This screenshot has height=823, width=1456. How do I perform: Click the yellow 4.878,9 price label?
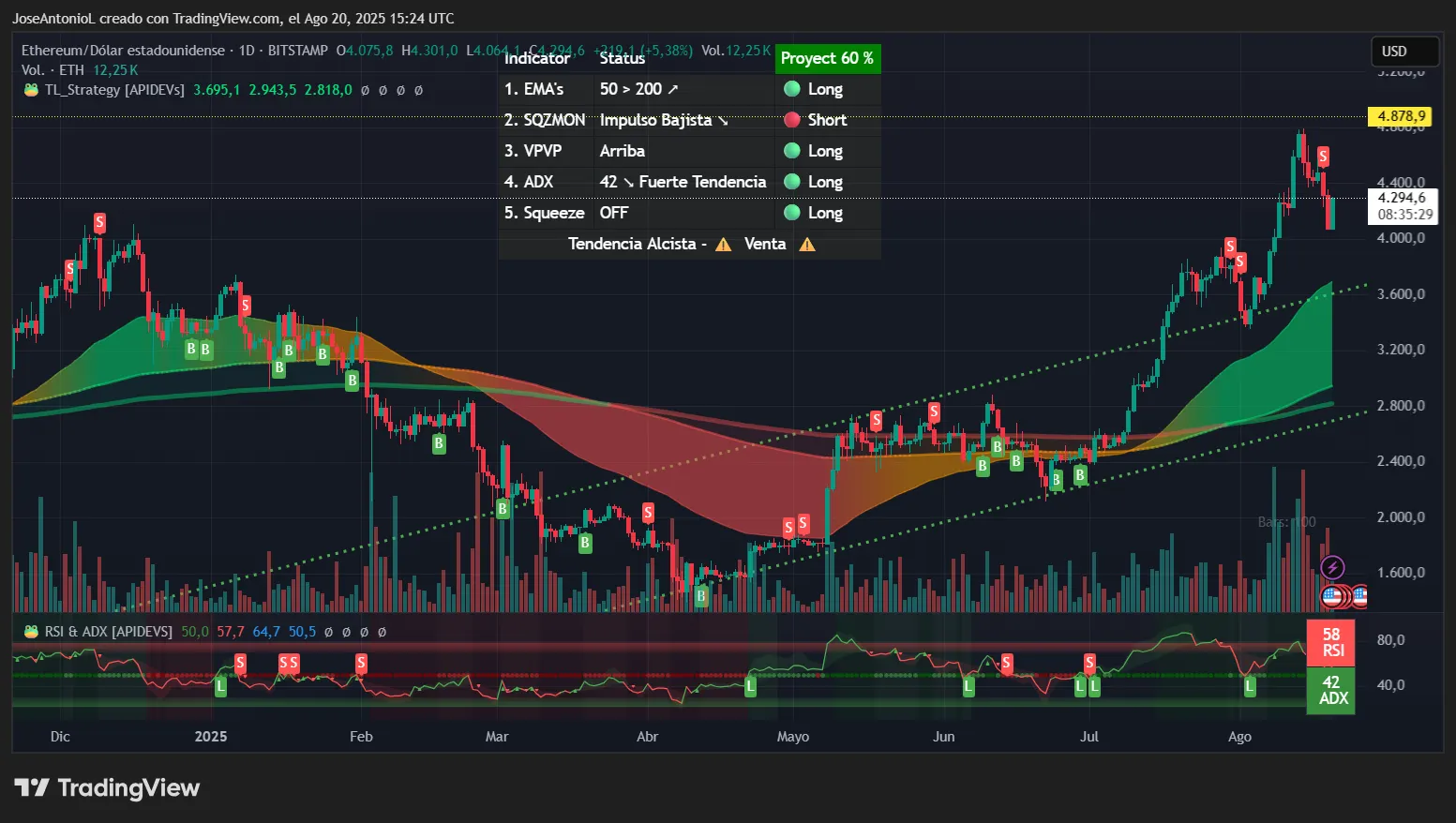tap(1401, 116)
